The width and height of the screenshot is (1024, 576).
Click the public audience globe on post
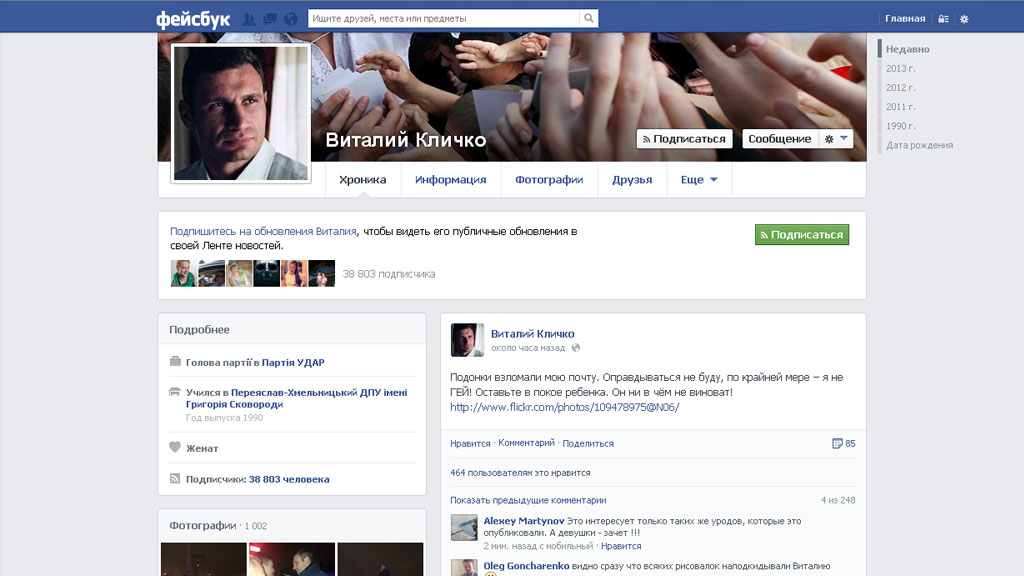(x=576, y=348)
